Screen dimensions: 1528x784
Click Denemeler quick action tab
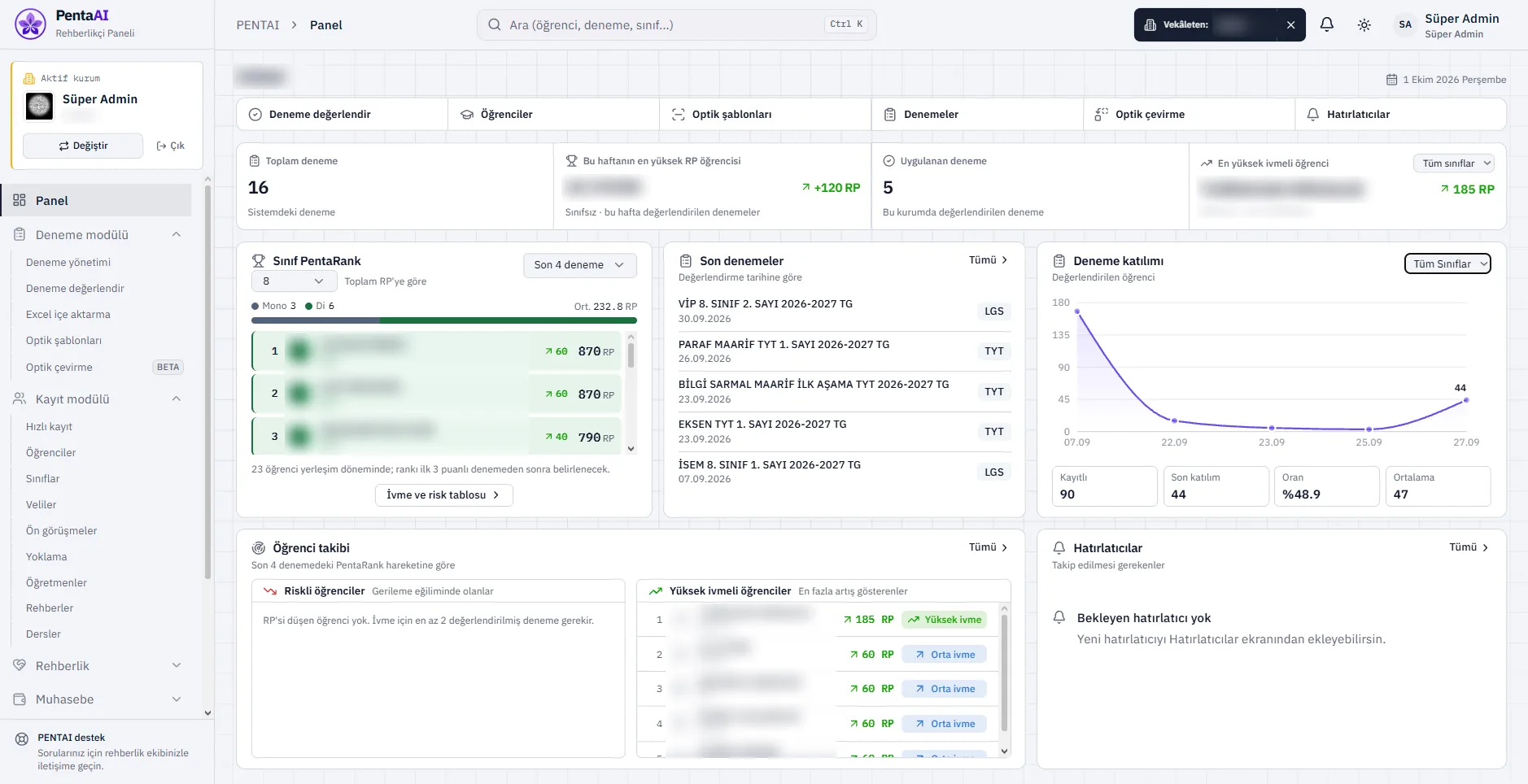click(x=977, y=115)
